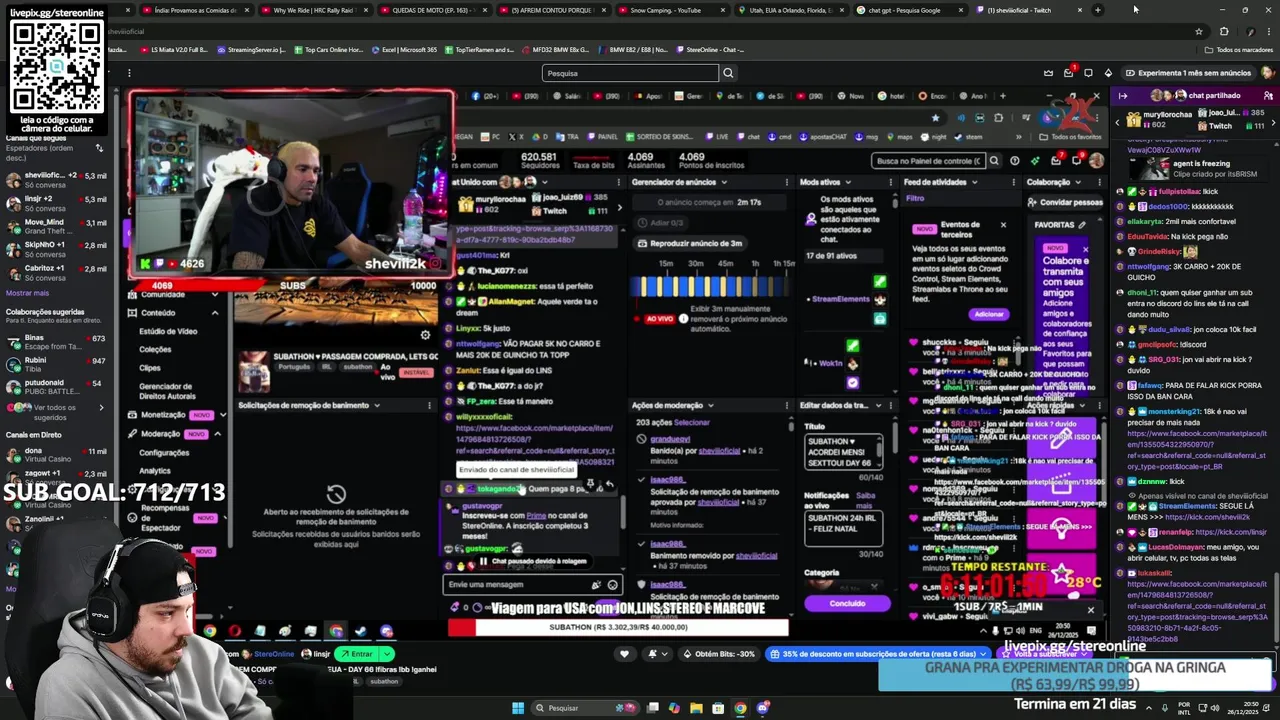Expand Mods ativos panel dropdown

pyautogui.click(x=848, y=182)
